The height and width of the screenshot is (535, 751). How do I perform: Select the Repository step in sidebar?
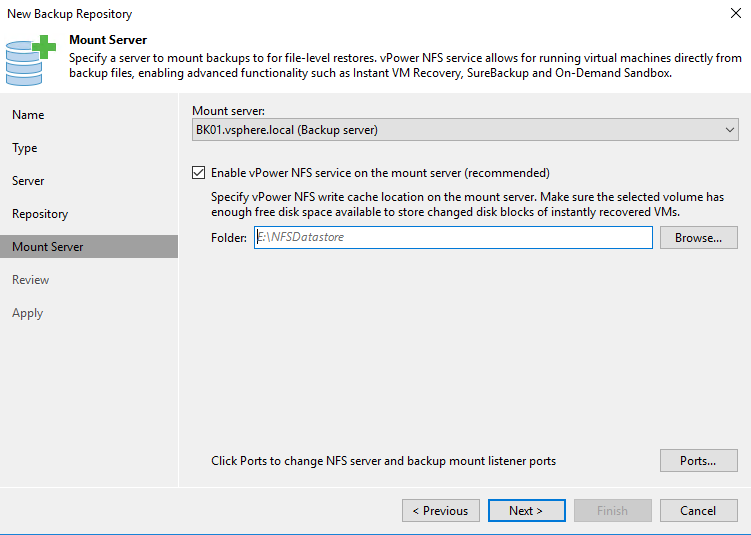(x=40, y=214)
